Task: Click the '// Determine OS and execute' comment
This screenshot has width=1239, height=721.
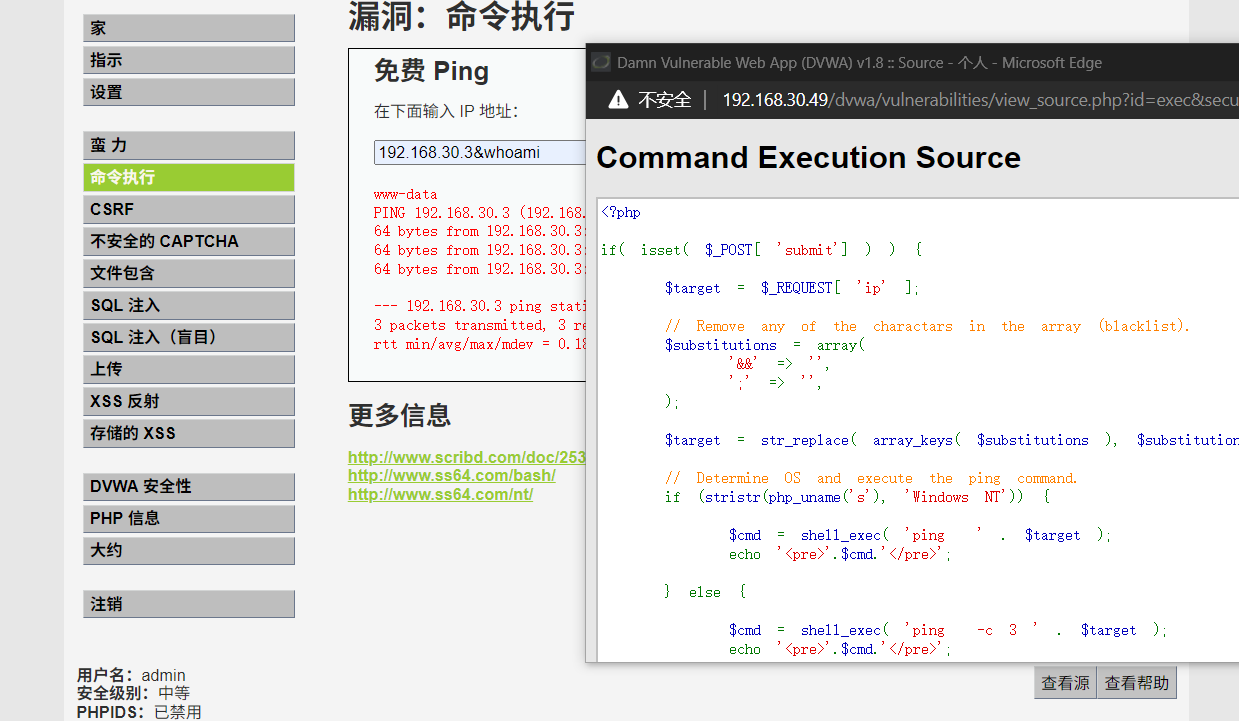Action: 871,478
